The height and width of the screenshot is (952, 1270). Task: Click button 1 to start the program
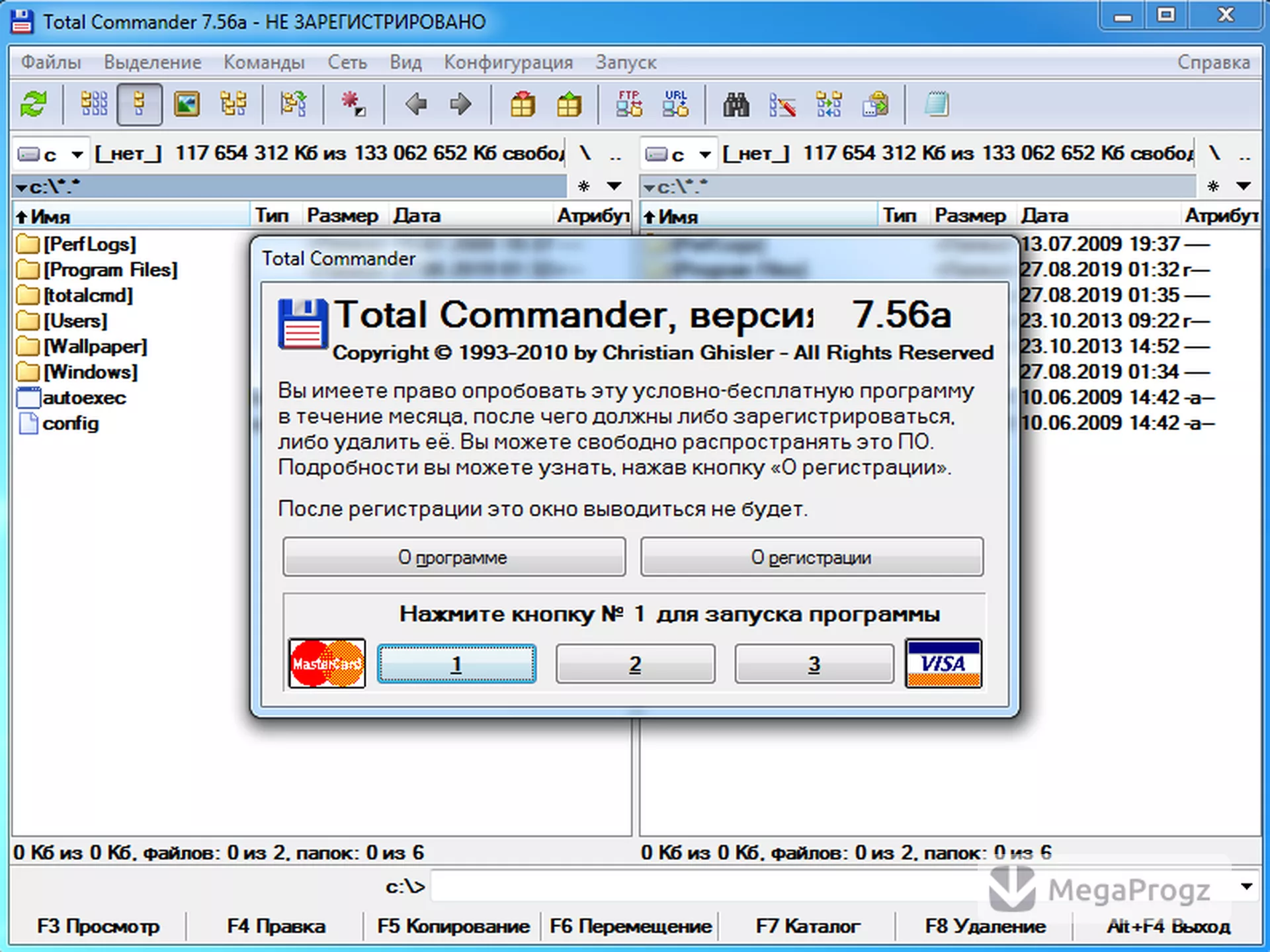456,664
